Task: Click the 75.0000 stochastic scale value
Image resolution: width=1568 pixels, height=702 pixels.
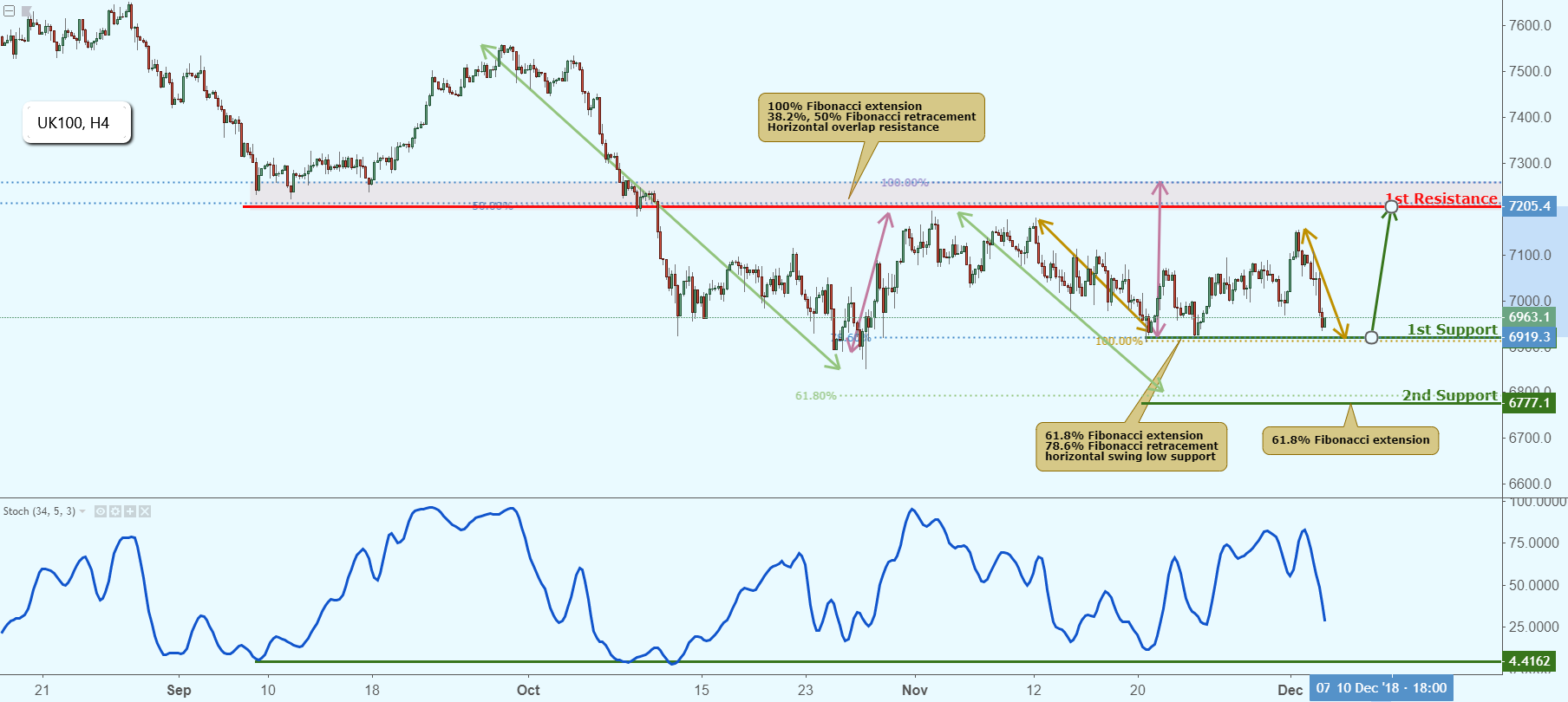Action: pyautogui.click(x=1534, y=543)
